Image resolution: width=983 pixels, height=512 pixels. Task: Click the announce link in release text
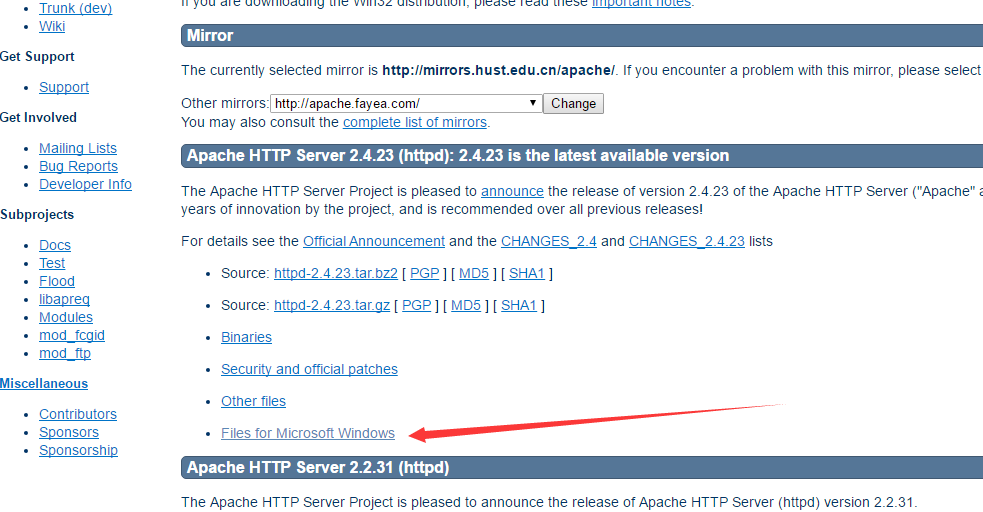tap(512, 190)
